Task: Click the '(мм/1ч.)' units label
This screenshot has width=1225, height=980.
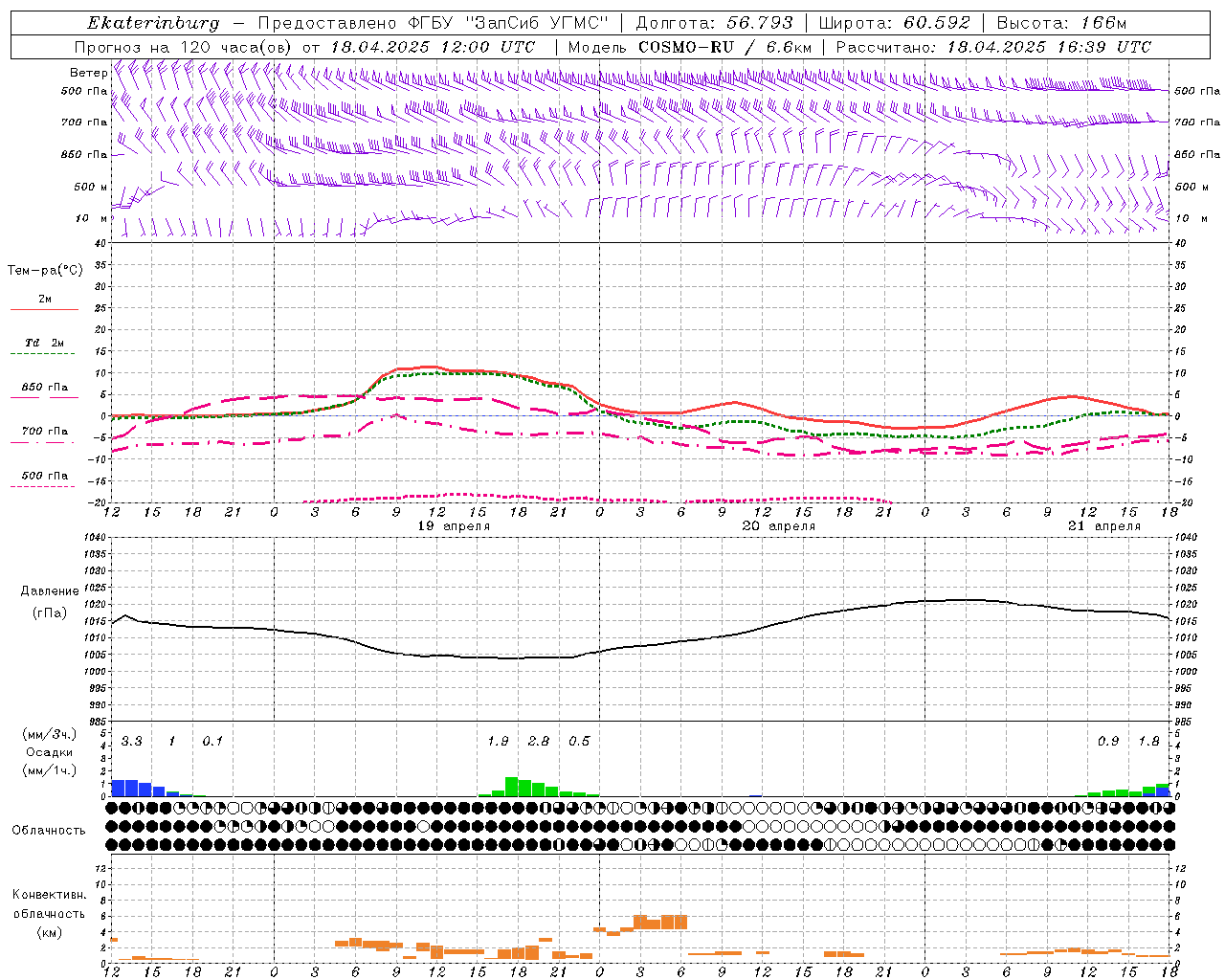Action: 49,769
